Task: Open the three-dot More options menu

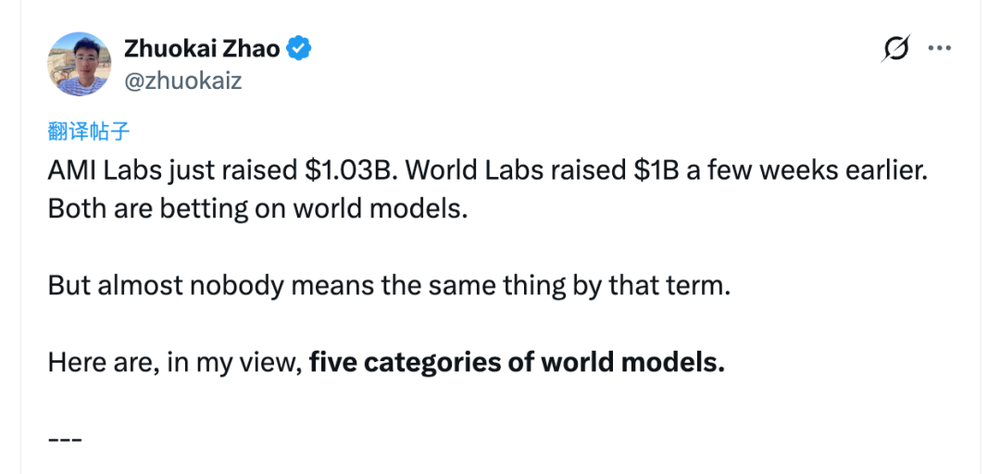Action: click(x=940, y=48)
